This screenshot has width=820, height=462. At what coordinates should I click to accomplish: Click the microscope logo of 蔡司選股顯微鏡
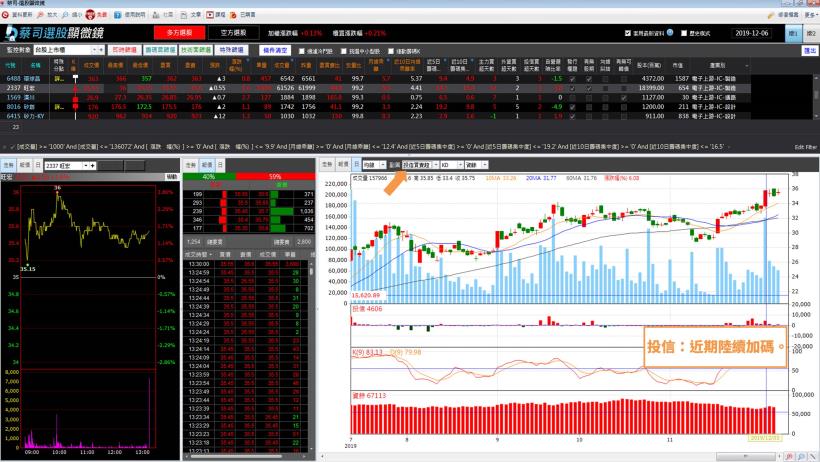(10, 33)
